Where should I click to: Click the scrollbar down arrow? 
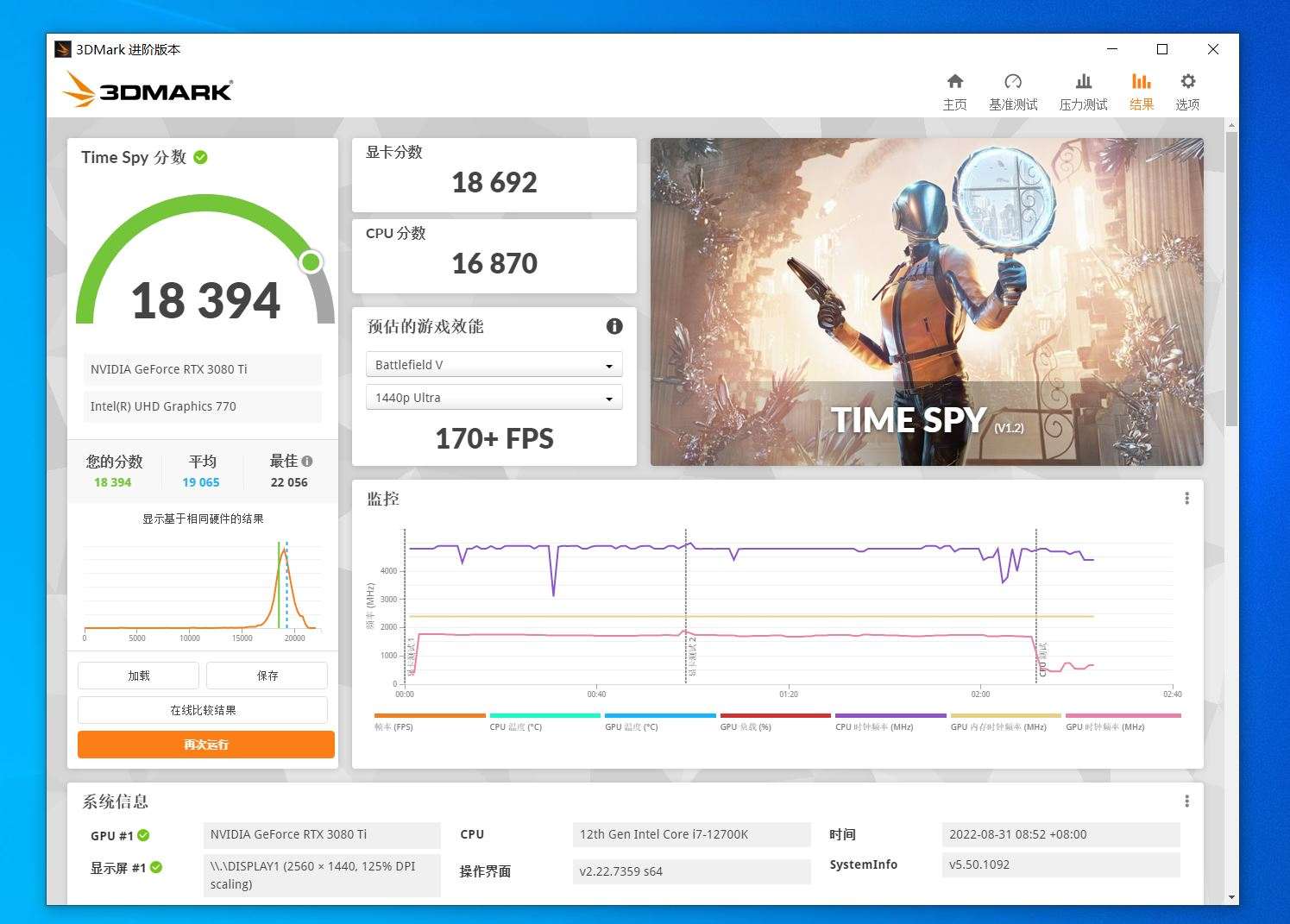(x=1231, y=897)
